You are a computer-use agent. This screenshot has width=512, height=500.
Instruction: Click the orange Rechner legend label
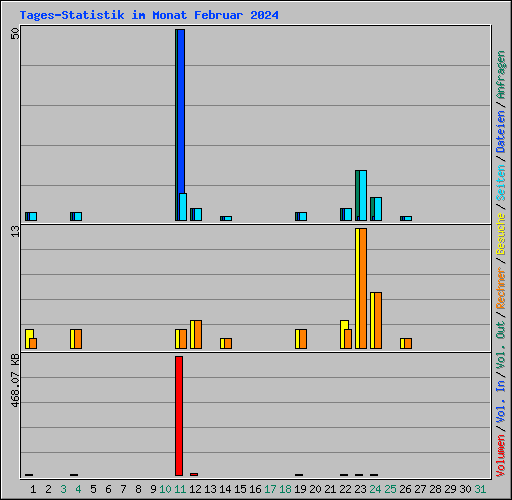[x=501, y=288]
